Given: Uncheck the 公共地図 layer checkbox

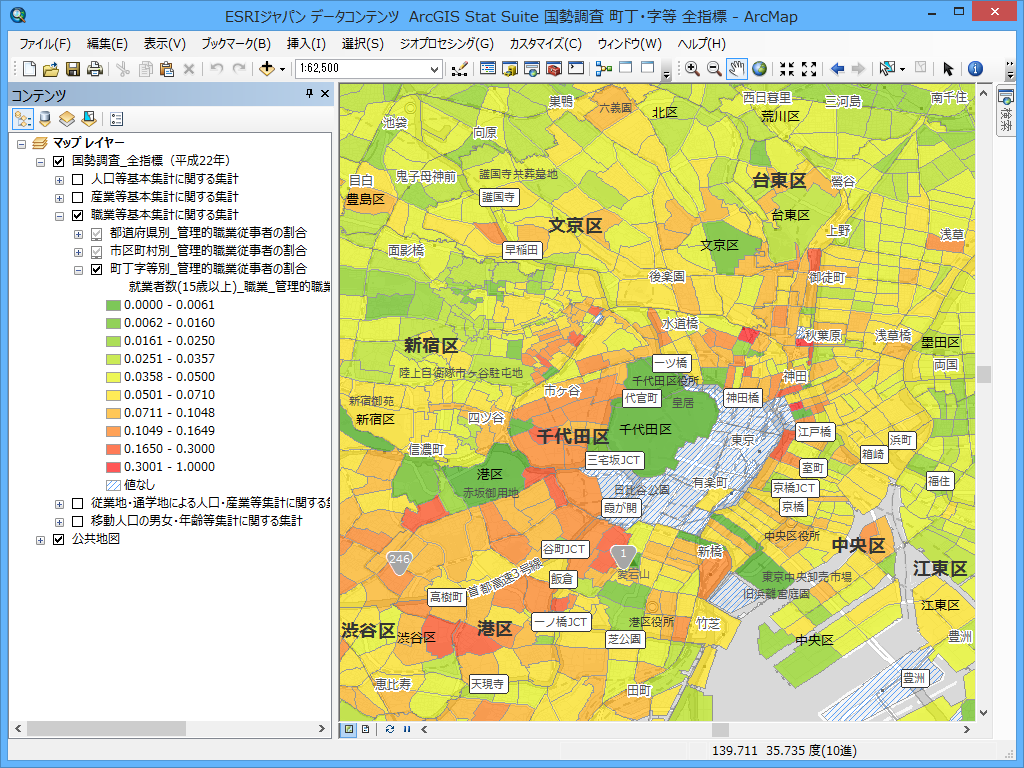Looking at the screenshot, I should point(58,539).
